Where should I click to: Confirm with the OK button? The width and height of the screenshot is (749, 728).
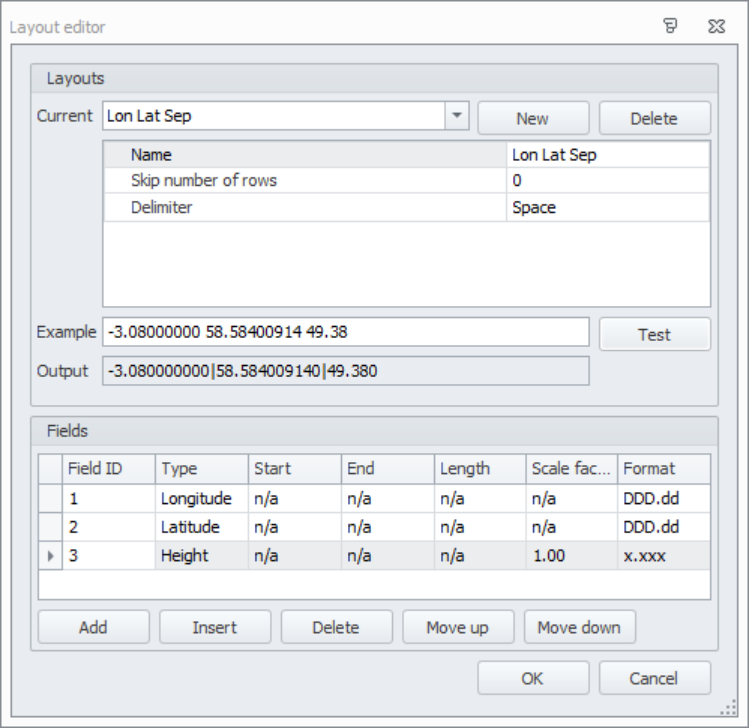[532, 678]
